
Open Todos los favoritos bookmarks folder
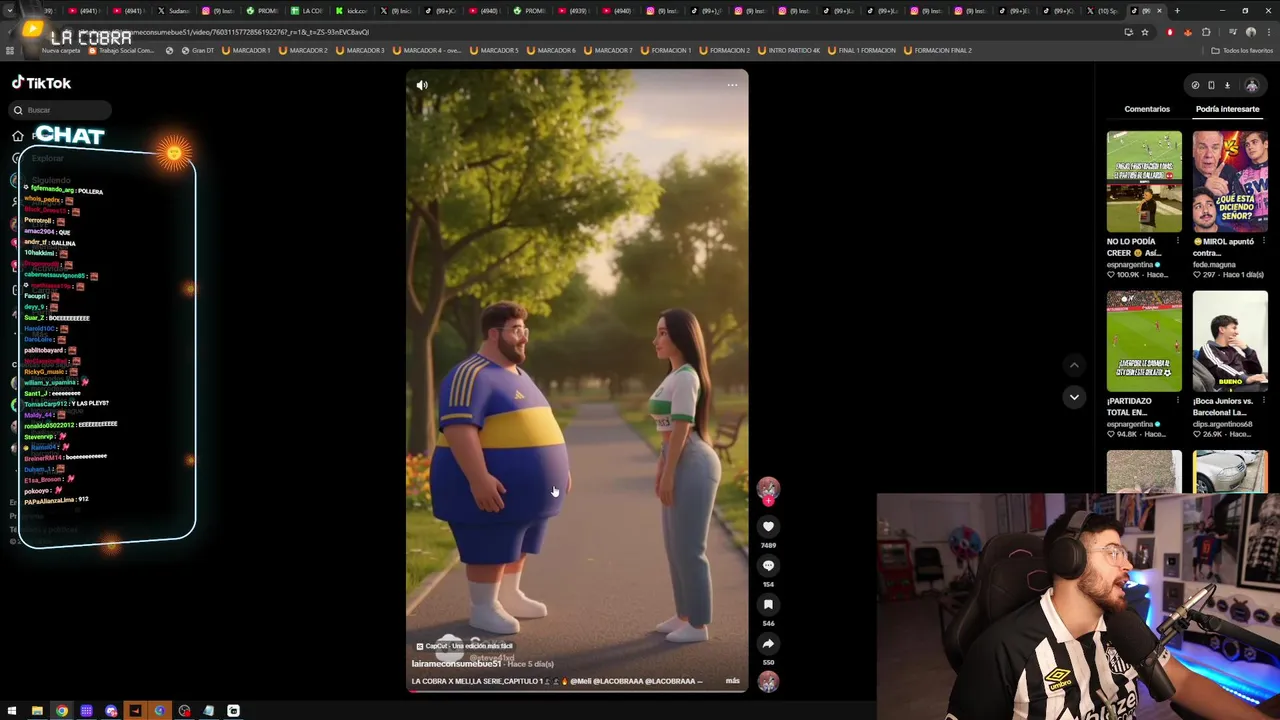tap(1243, 50)
